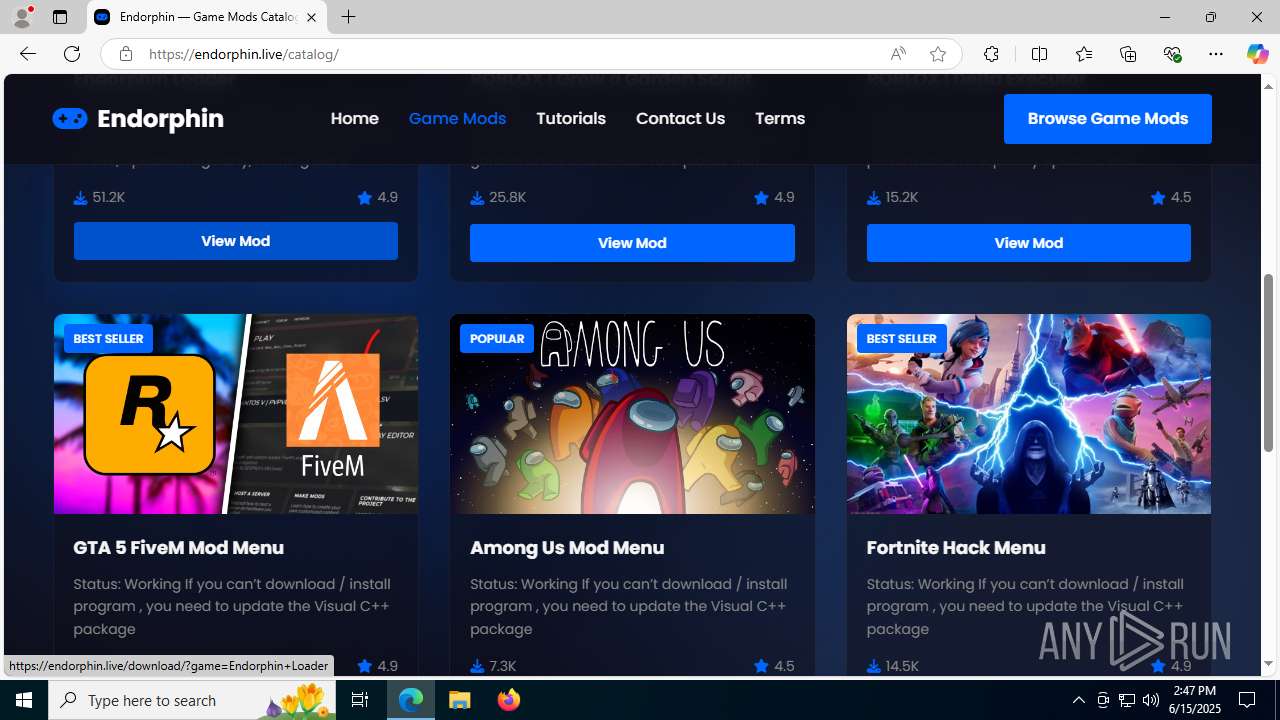Click the download icon beside 25.8K
The height and width of the screenshot is (720, 1280).
click(477, 198)
